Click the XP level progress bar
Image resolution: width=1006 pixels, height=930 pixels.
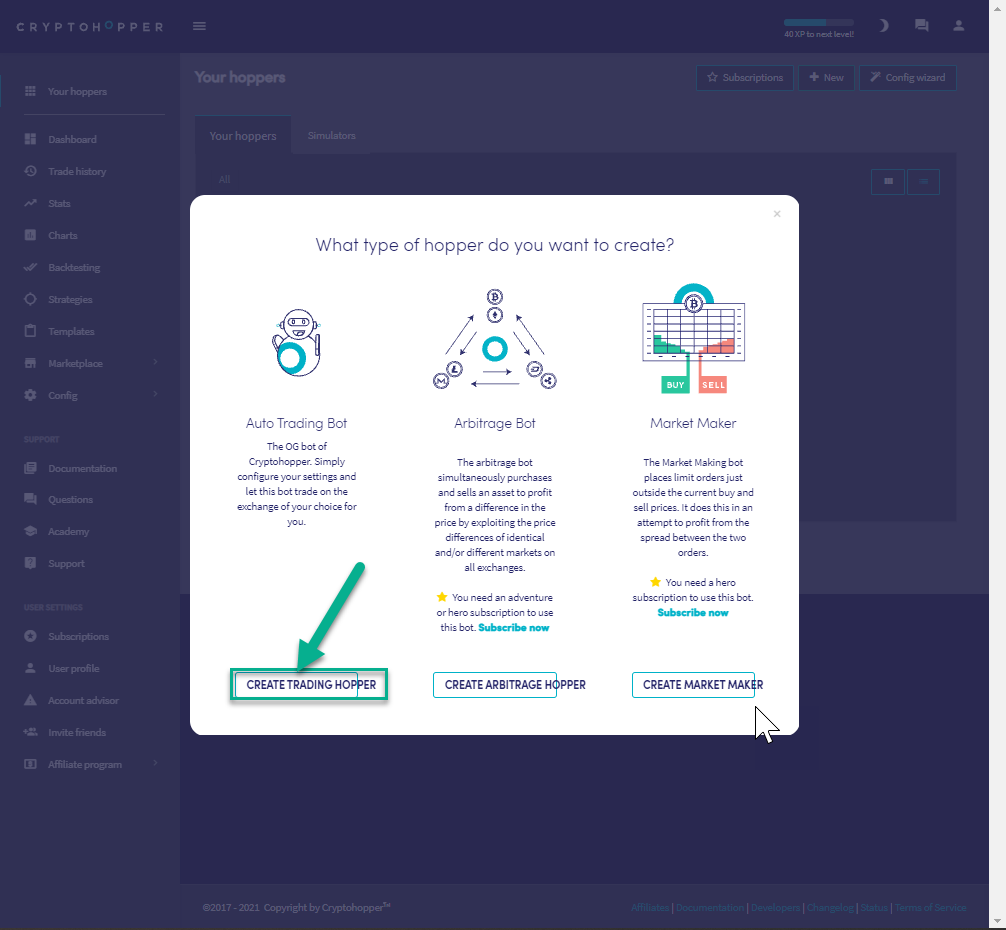pyautogui.click(x=818, y=22)
